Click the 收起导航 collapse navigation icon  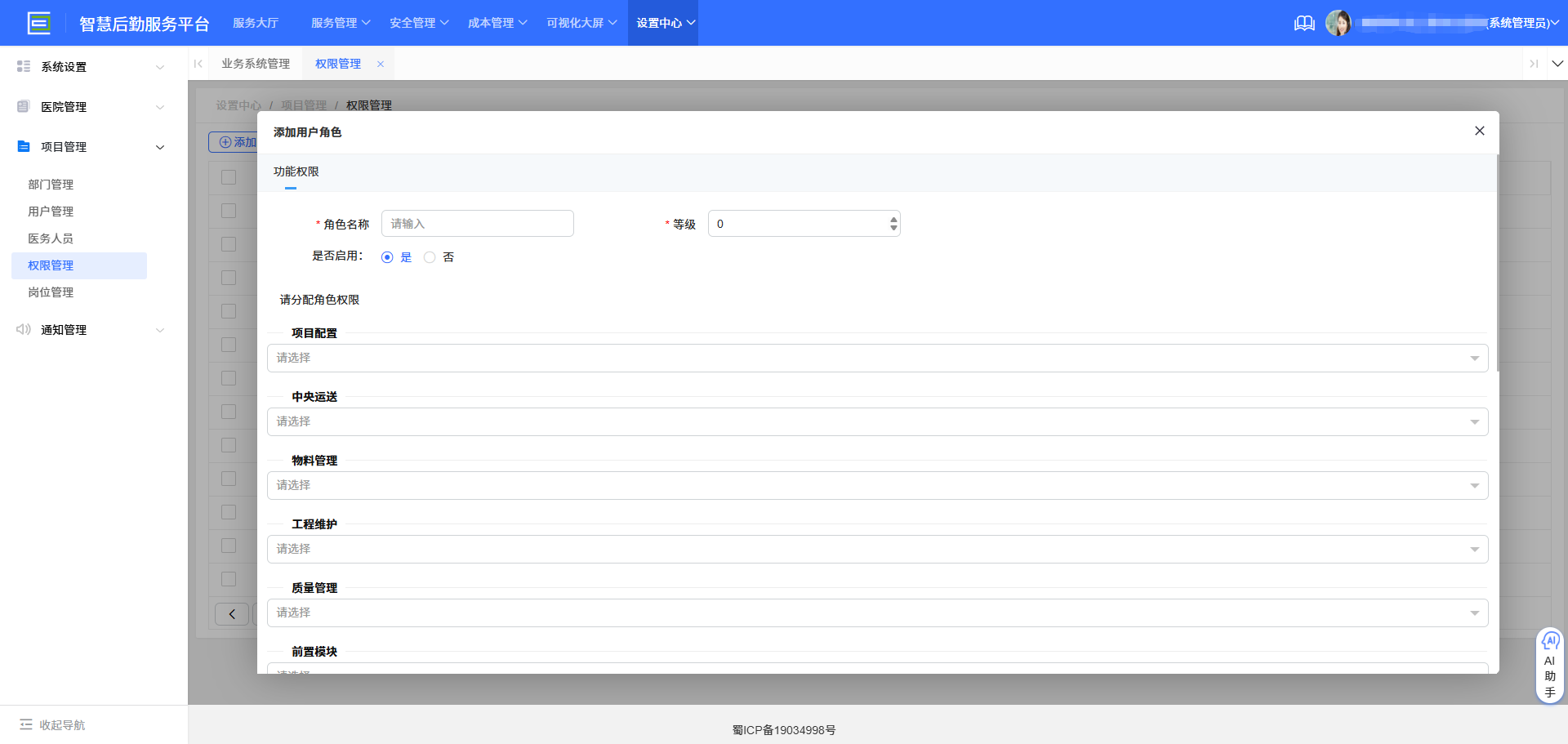pos(26,724)
